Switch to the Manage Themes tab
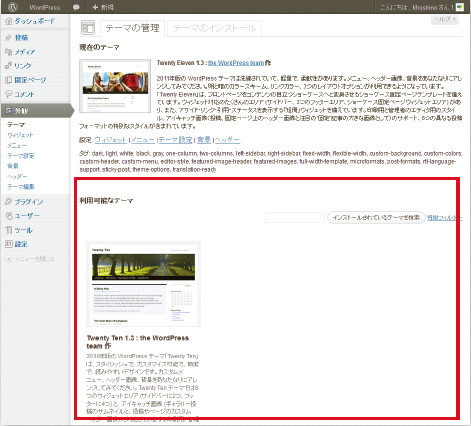Viewport: 471px width, 426px height. point(132,28)
